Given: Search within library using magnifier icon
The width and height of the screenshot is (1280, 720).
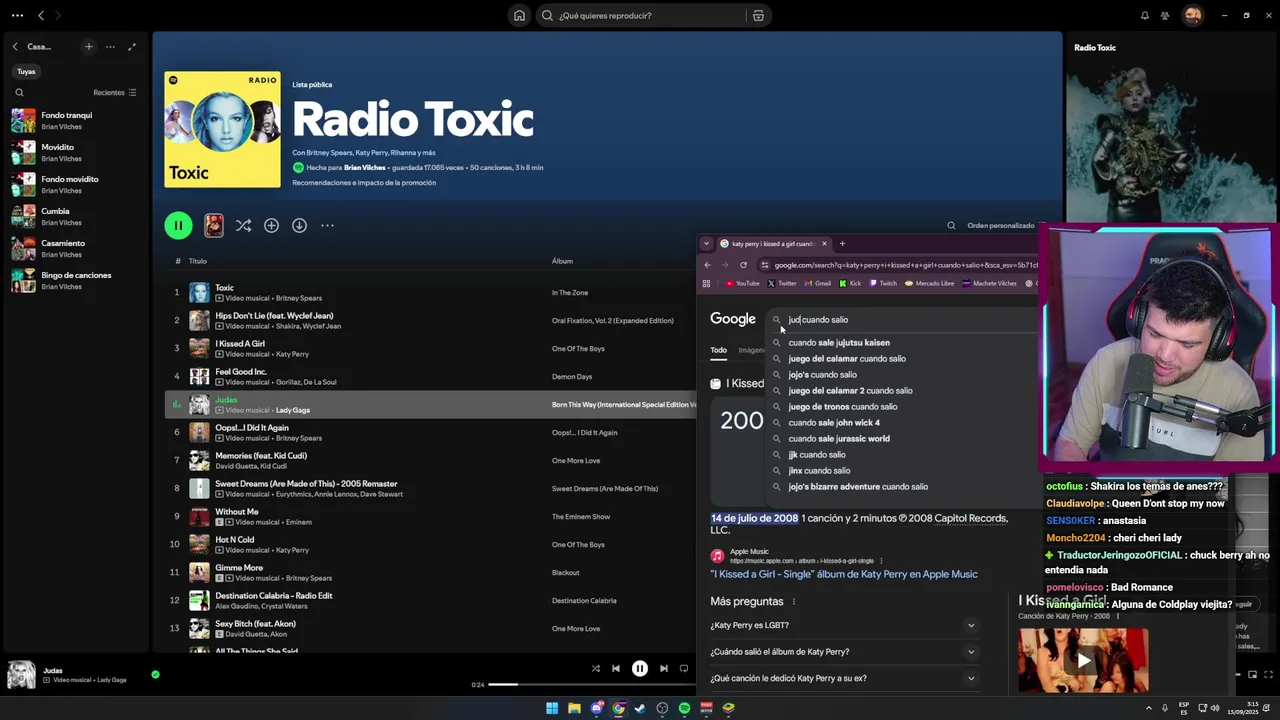Looking at the screenshot, I should 19,92.
